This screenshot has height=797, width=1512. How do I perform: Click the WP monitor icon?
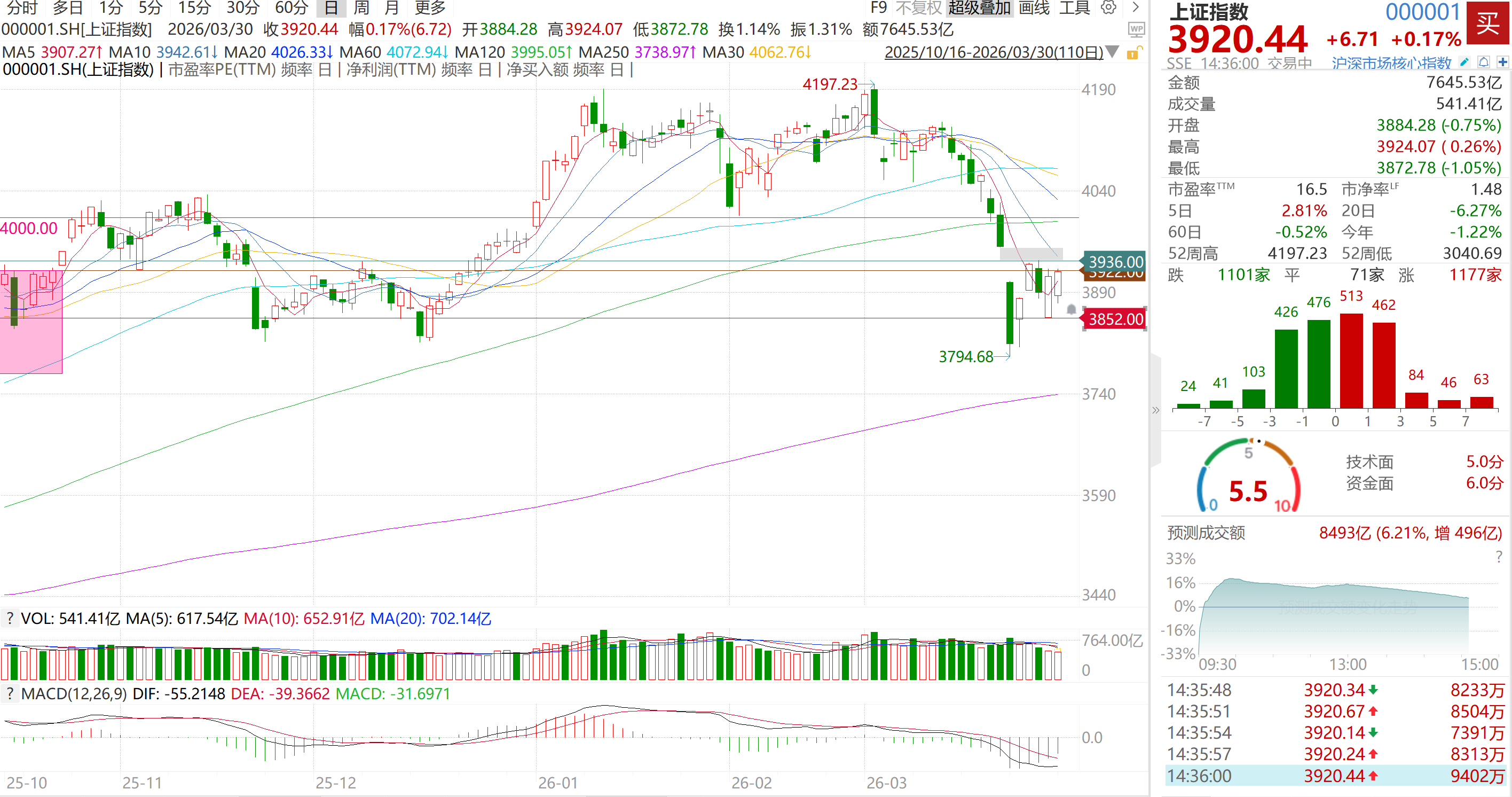click(x=1136, y=29)
